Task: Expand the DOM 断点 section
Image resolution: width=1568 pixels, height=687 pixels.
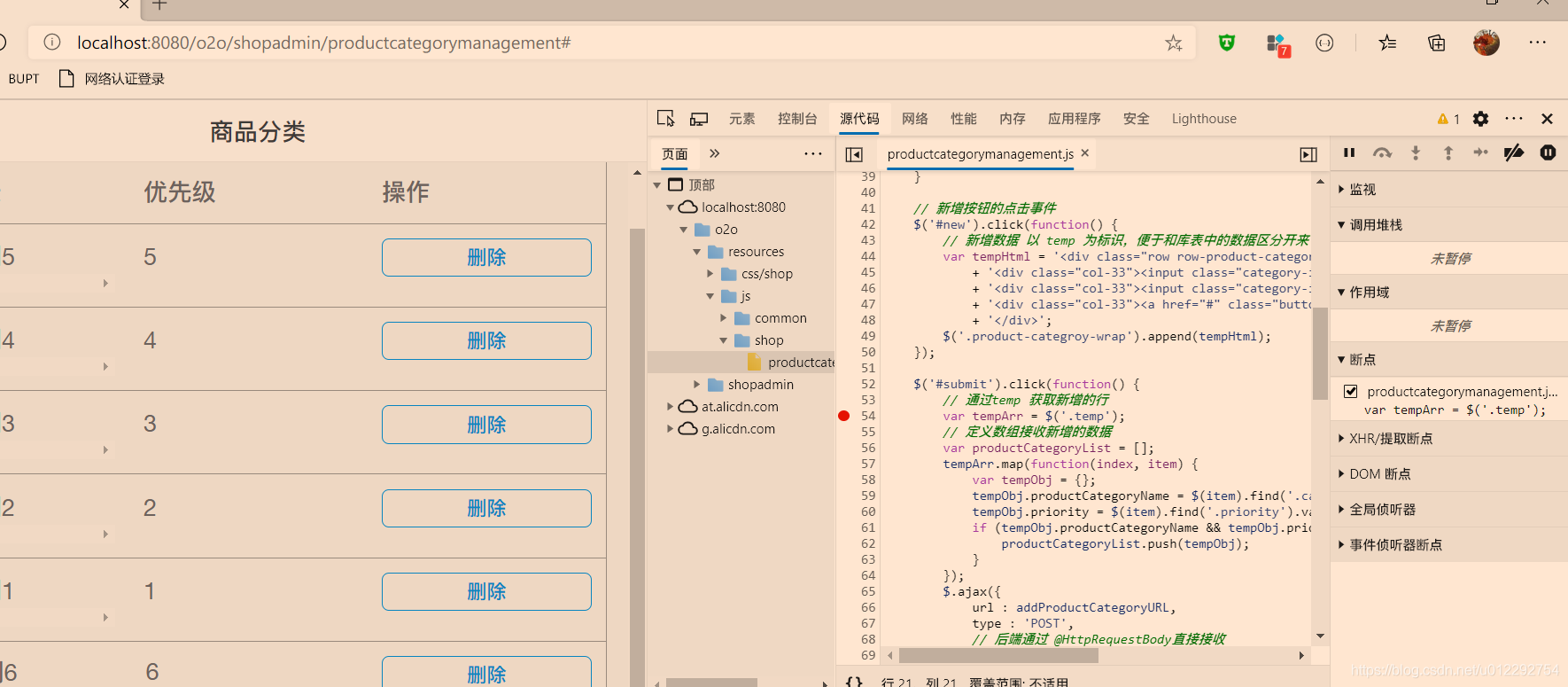Action: click(1448, 474)
